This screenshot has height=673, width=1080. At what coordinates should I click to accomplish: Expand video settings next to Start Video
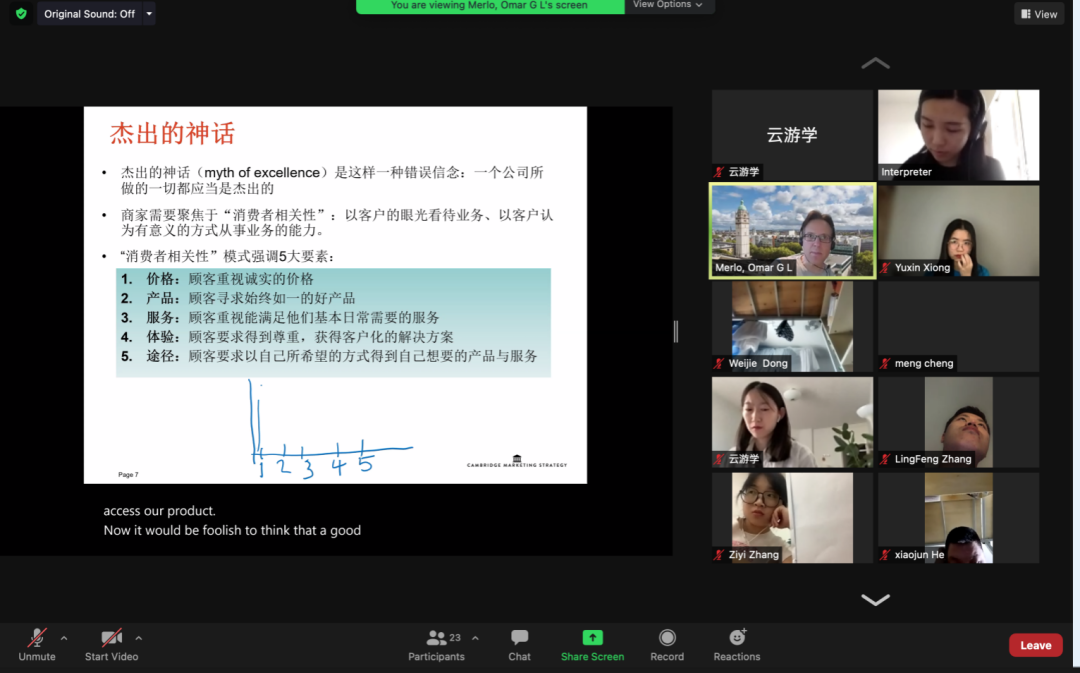pos(139,639)
